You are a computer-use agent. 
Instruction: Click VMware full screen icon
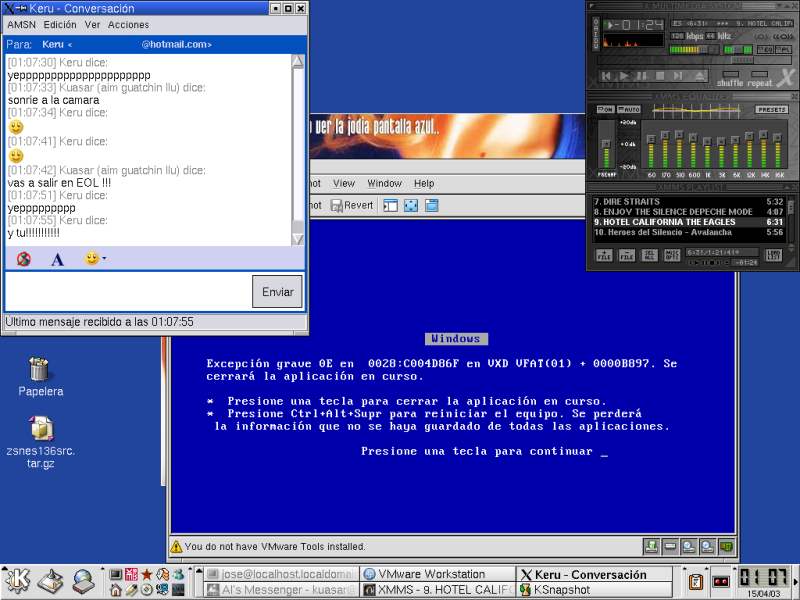point(411,206)
